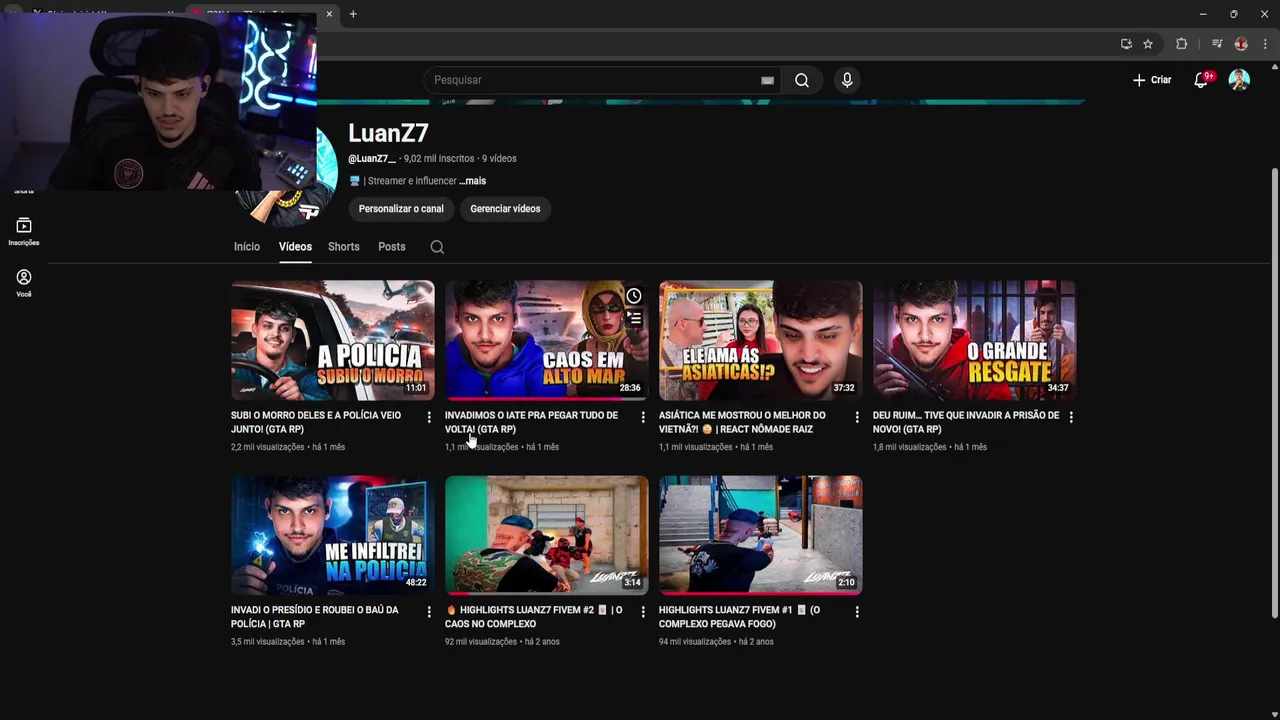Click the @LuanZ7__ channel handle
The image size is (1280, 720).
point(372,159)
